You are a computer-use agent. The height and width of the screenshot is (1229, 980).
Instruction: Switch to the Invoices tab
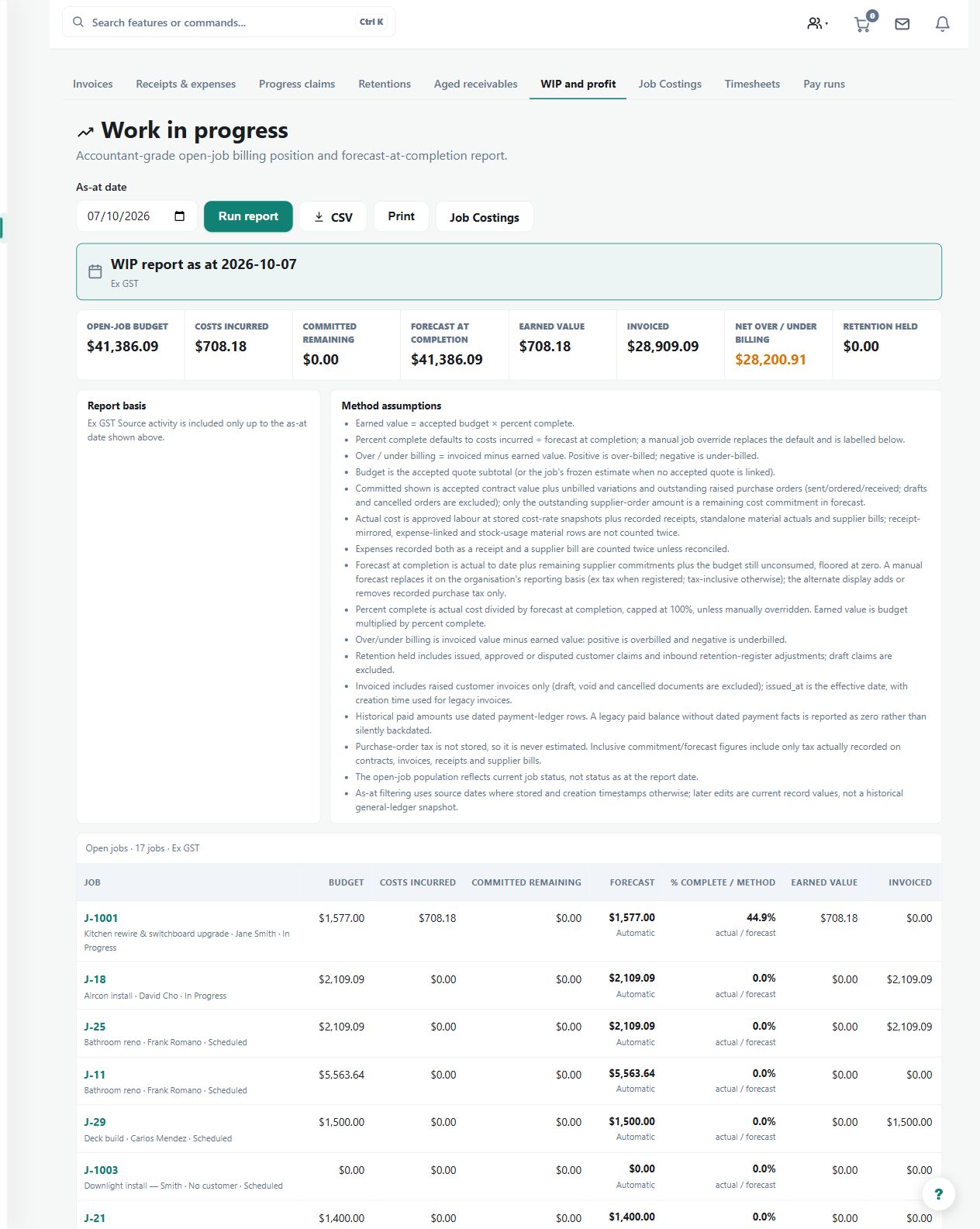click(x=92, y=84)
